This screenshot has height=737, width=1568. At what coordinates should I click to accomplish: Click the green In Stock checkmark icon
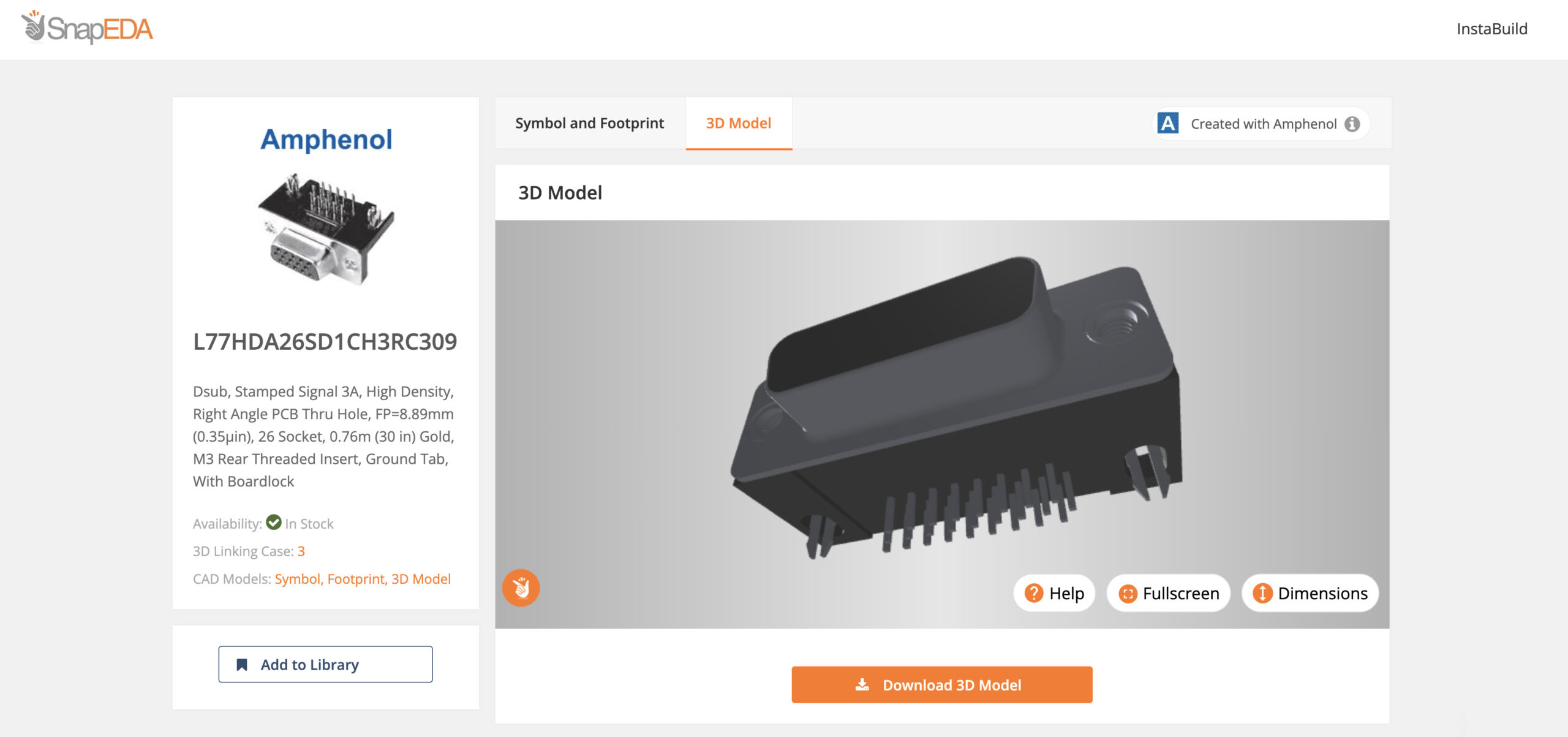pos(274,522)
